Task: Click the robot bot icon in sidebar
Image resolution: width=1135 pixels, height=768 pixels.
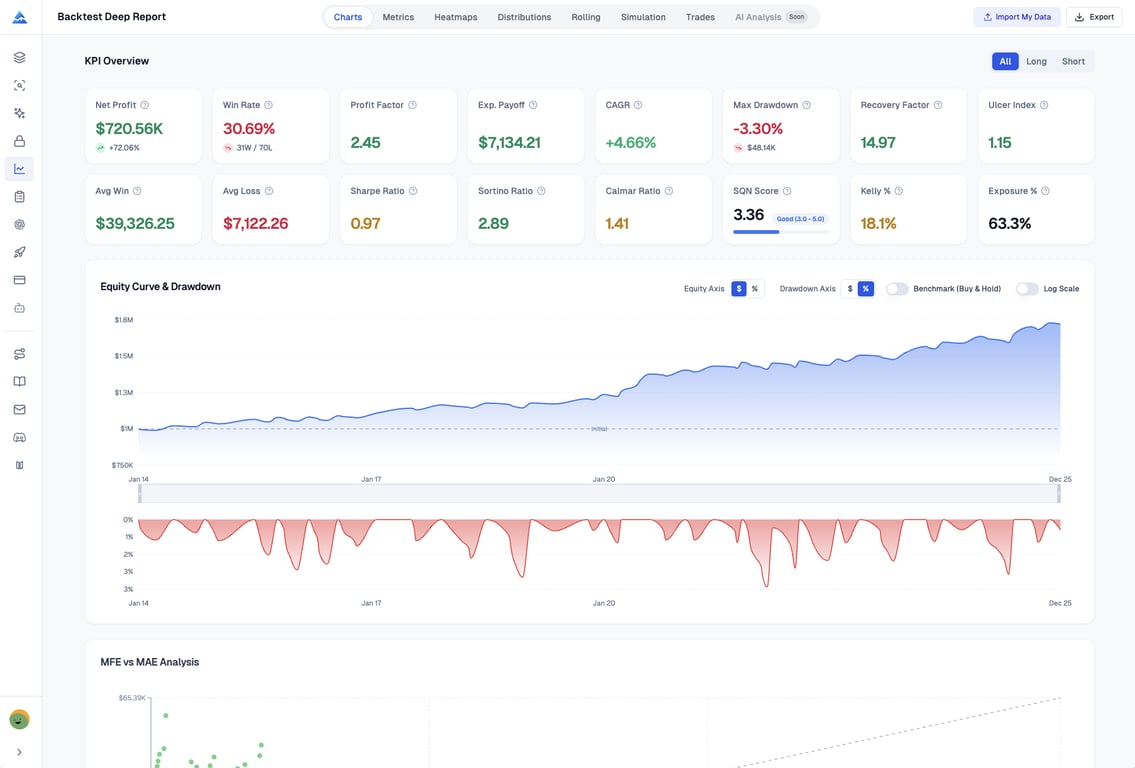Action: (x=19, y=308)
